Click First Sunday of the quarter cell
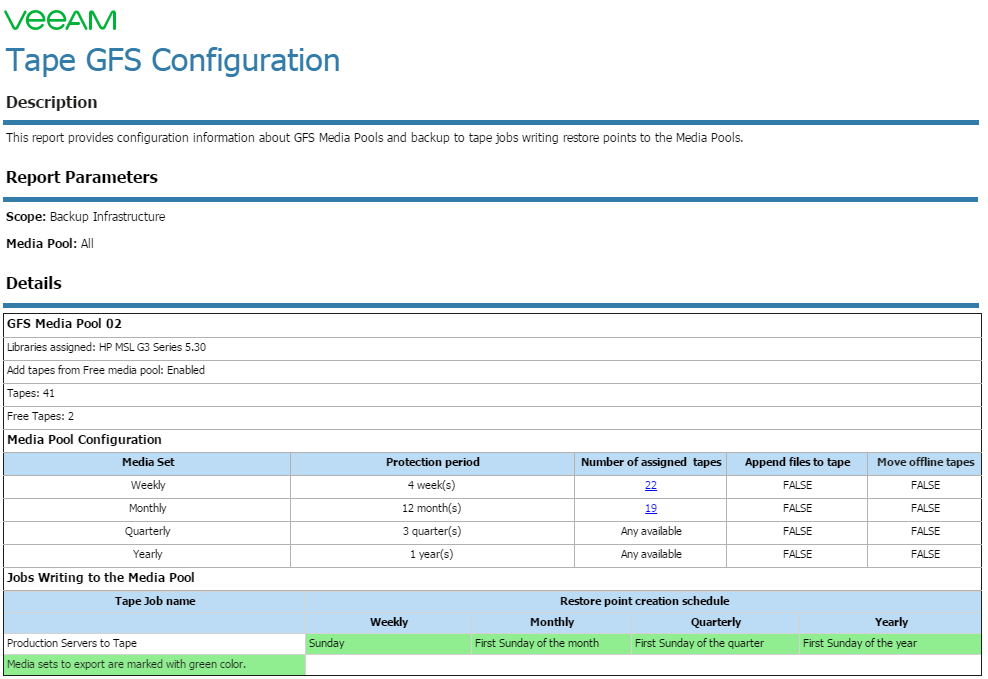Image resolution: width=988 pixels, height=679 pixels. pyautogui.click(x=715, y=644)
